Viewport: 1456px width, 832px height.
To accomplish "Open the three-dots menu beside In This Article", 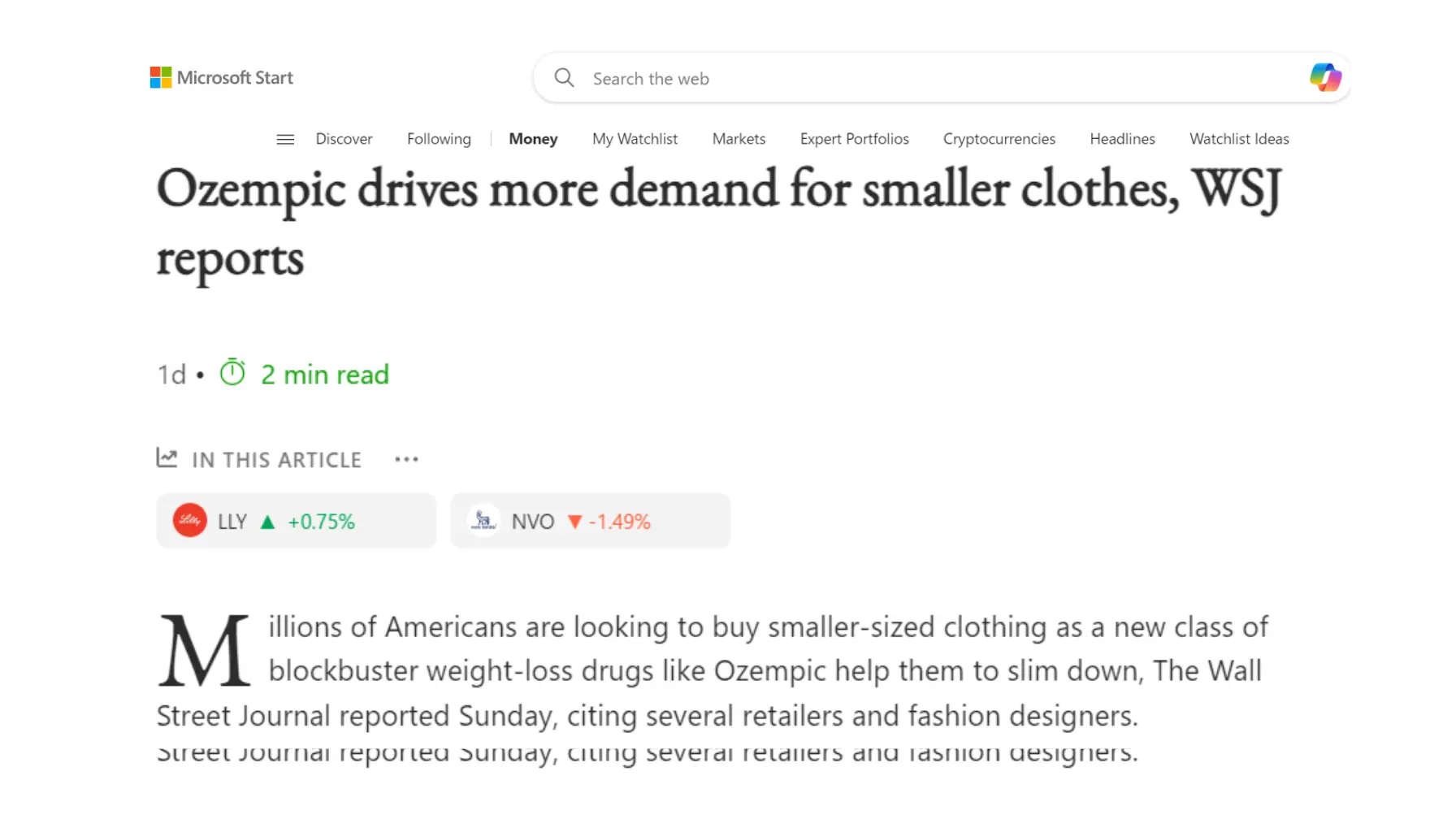I will [406, 460].
